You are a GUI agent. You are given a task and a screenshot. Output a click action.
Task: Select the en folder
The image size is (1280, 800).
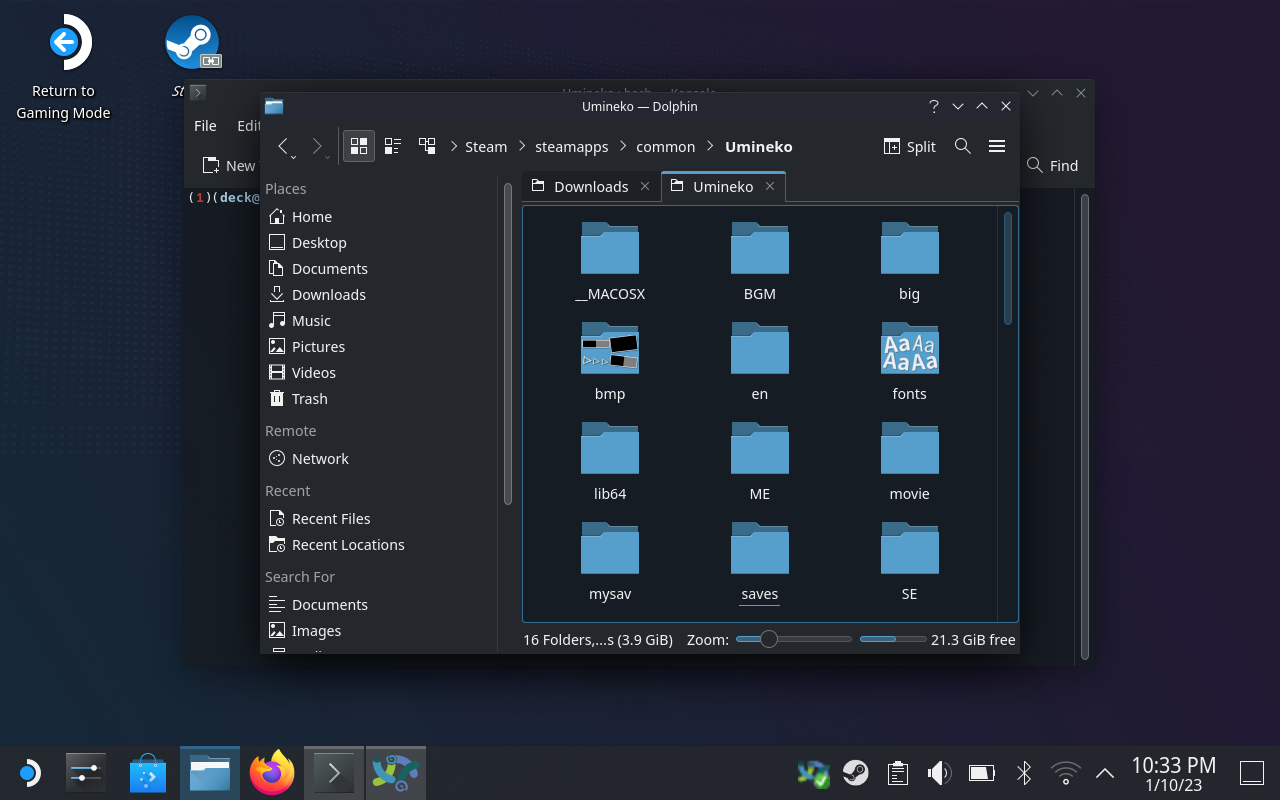pyautogui.click(x=760, y=362)
